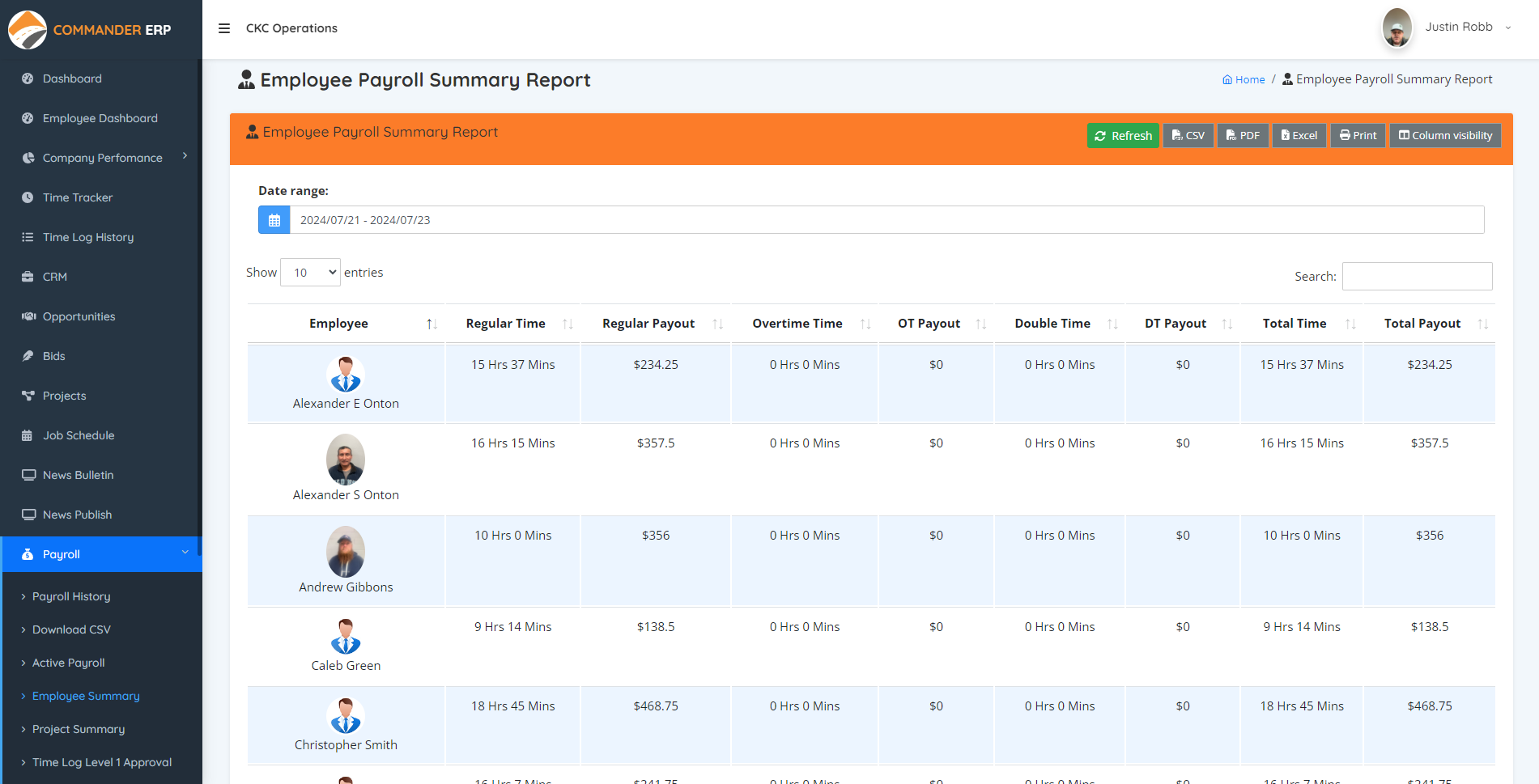Click the green Refresh button
Viewport: 1539px width, 784px height.
point(1123,135)
